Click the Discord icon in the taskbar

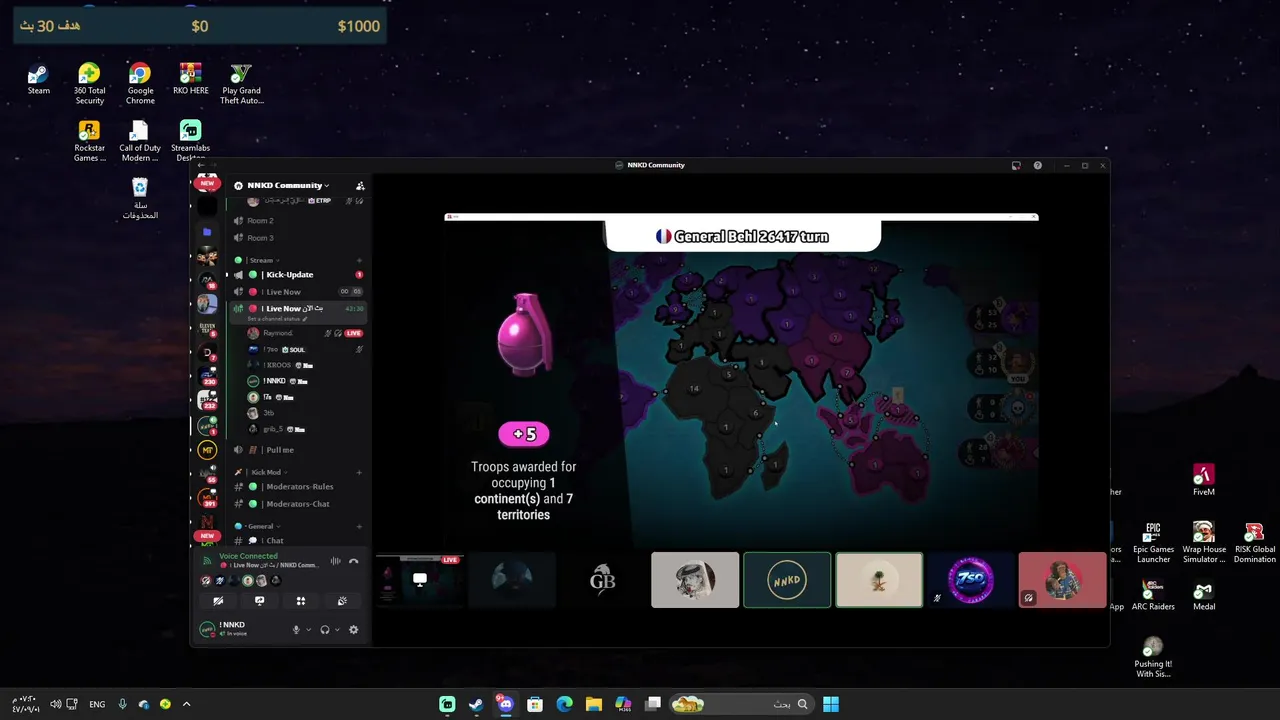click(x=505, y=704)
